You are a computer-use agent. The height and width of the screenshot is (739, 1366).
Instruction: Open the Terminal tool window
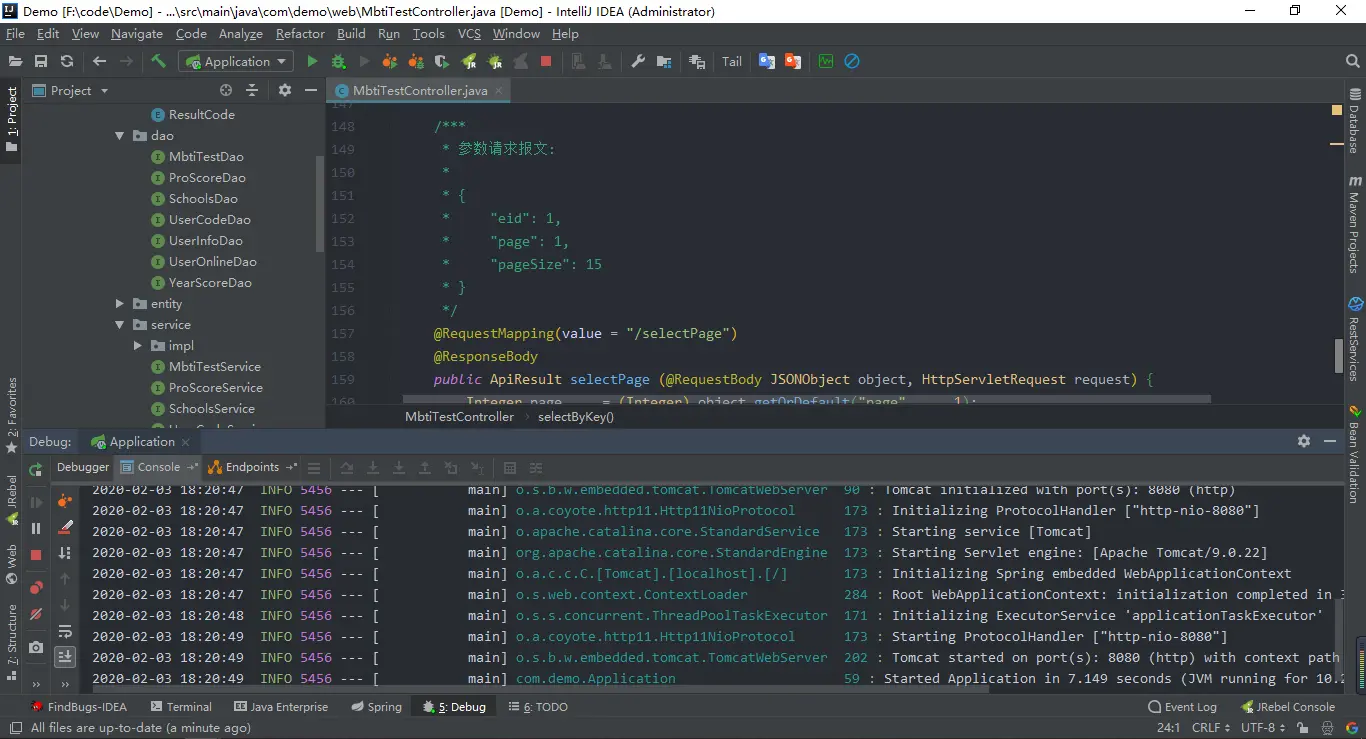click(x=180, y=707)
